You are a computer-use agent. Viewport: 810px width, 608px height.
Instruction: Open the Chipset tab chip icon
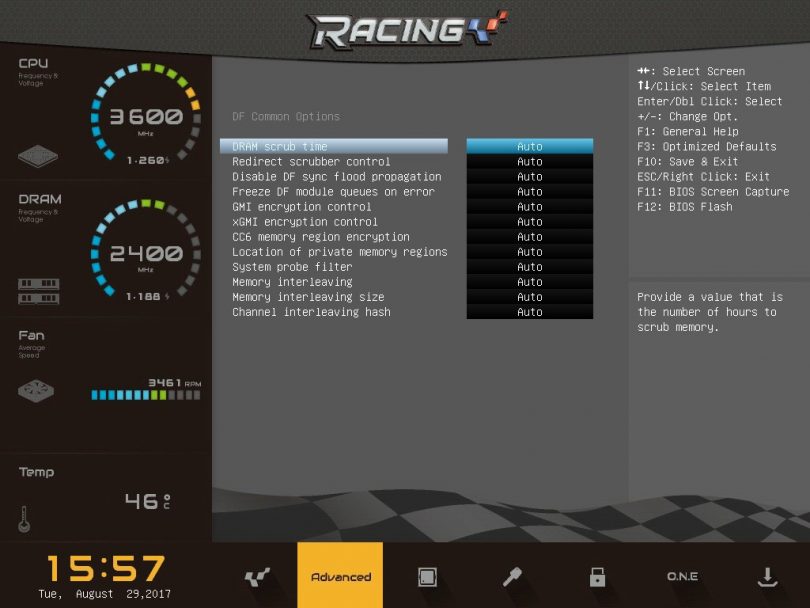pyautogui.click(x=427, y=577)
